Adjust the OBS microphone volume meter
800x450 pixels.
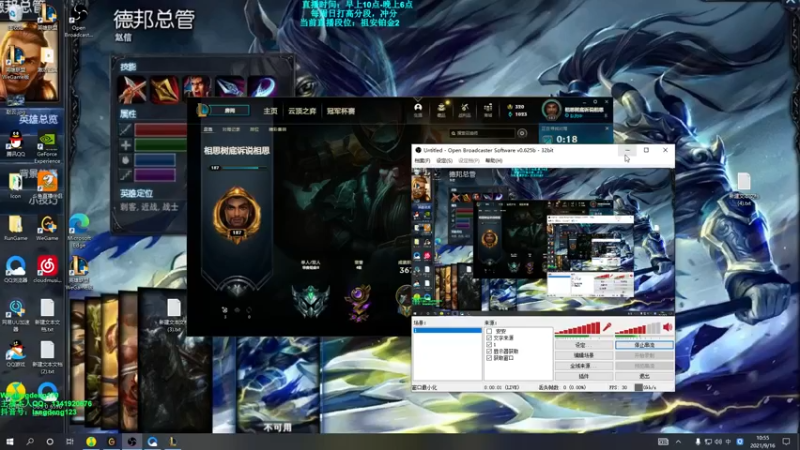(x=578, y=329)
